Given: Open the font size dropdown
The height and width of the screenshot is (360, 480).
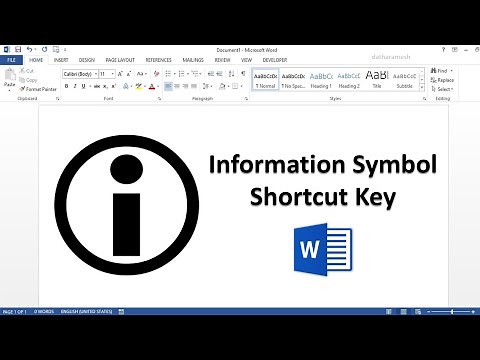Looking at the screenshot, I should [113, 74].
